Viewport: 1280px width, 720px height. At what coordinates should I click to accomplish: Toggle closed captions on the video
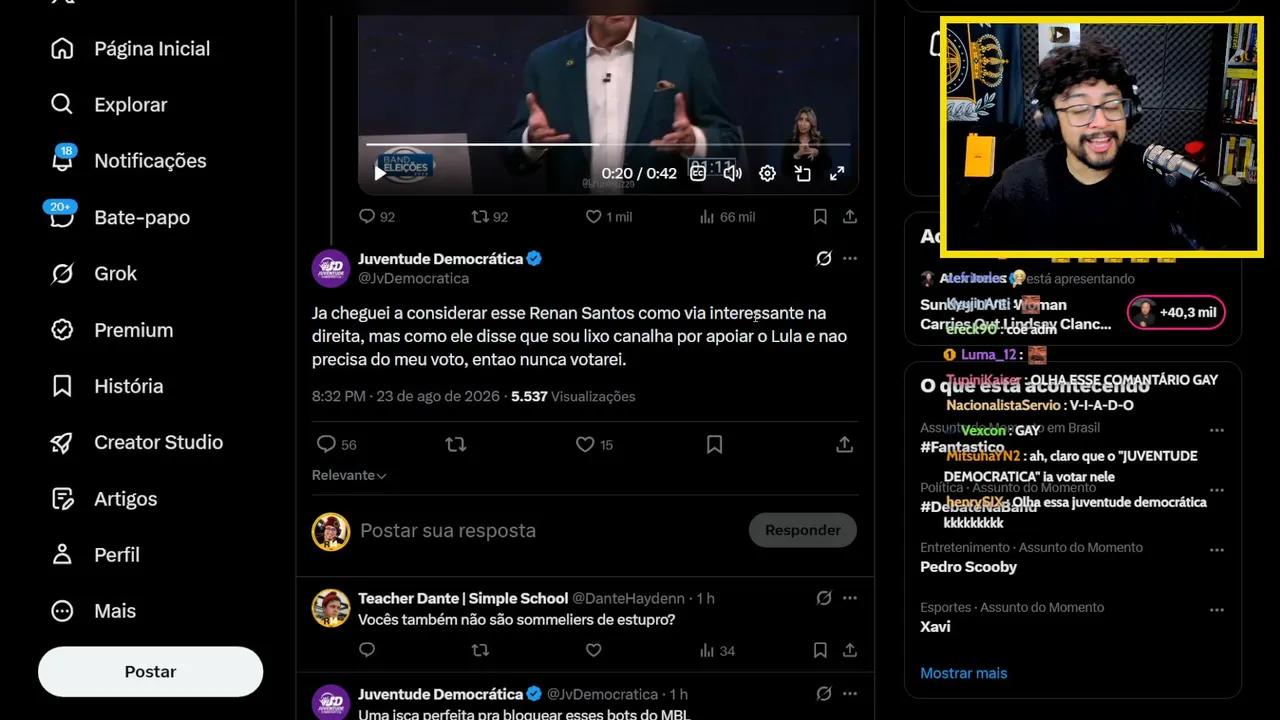[x=698, y=173]
